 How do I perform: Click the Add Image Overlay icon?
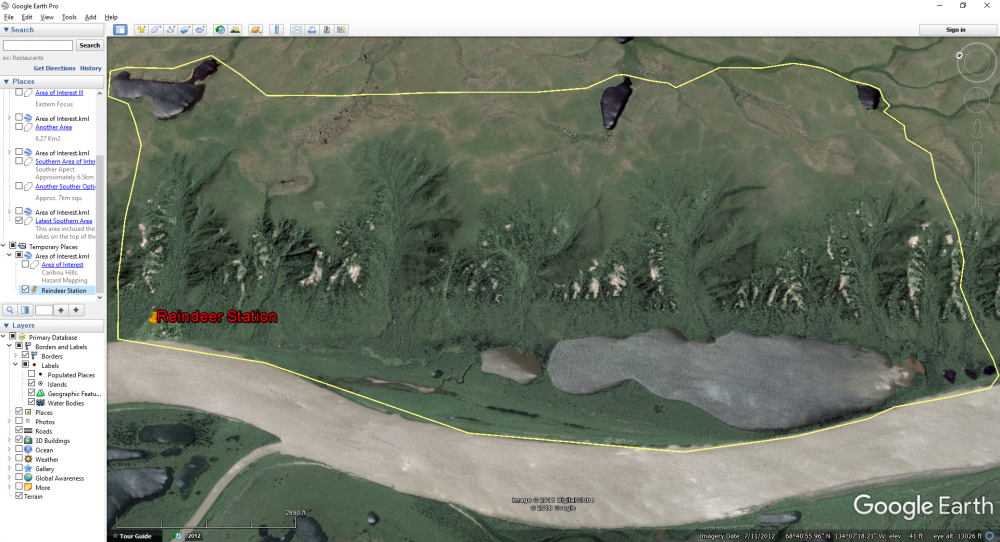185,29
